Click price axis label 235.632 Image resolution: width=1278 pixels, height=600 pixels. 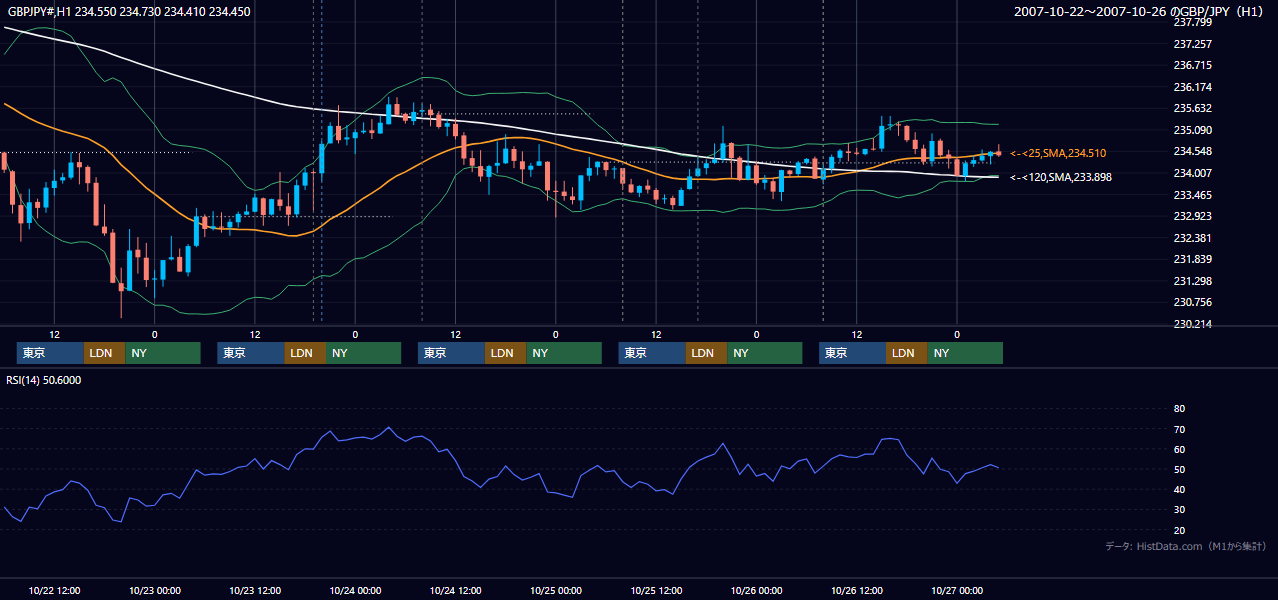[1192, 109]
